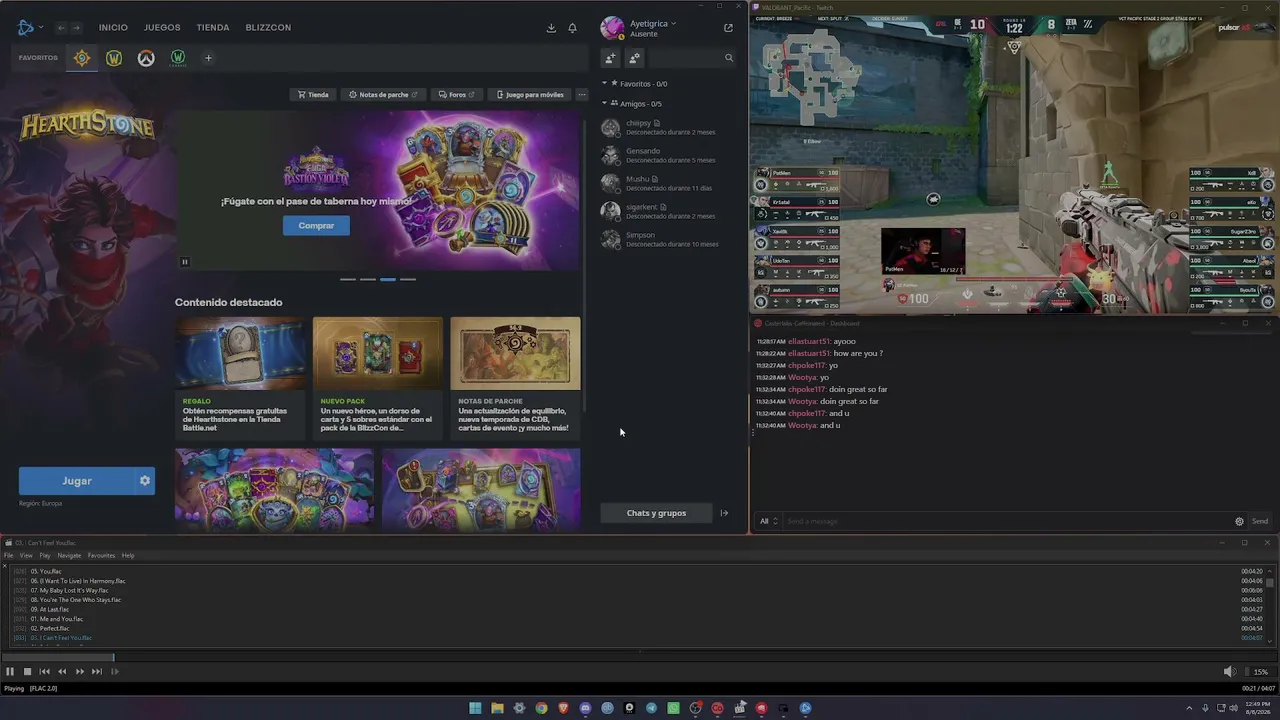Add a game to favorites bar
This screenshot has height=720, width=1280.
coord(208,58)
